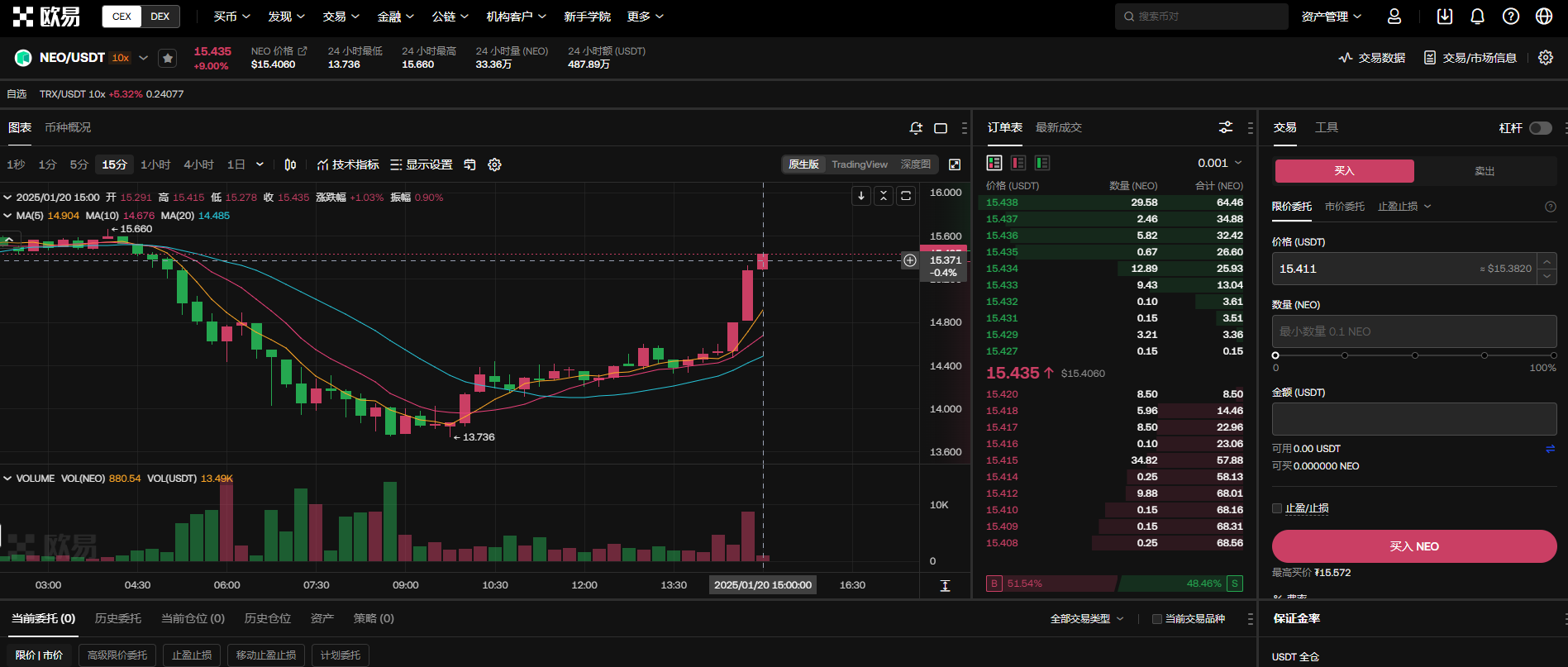
Task: Click the language globe icon
Action: [1543, 17]
